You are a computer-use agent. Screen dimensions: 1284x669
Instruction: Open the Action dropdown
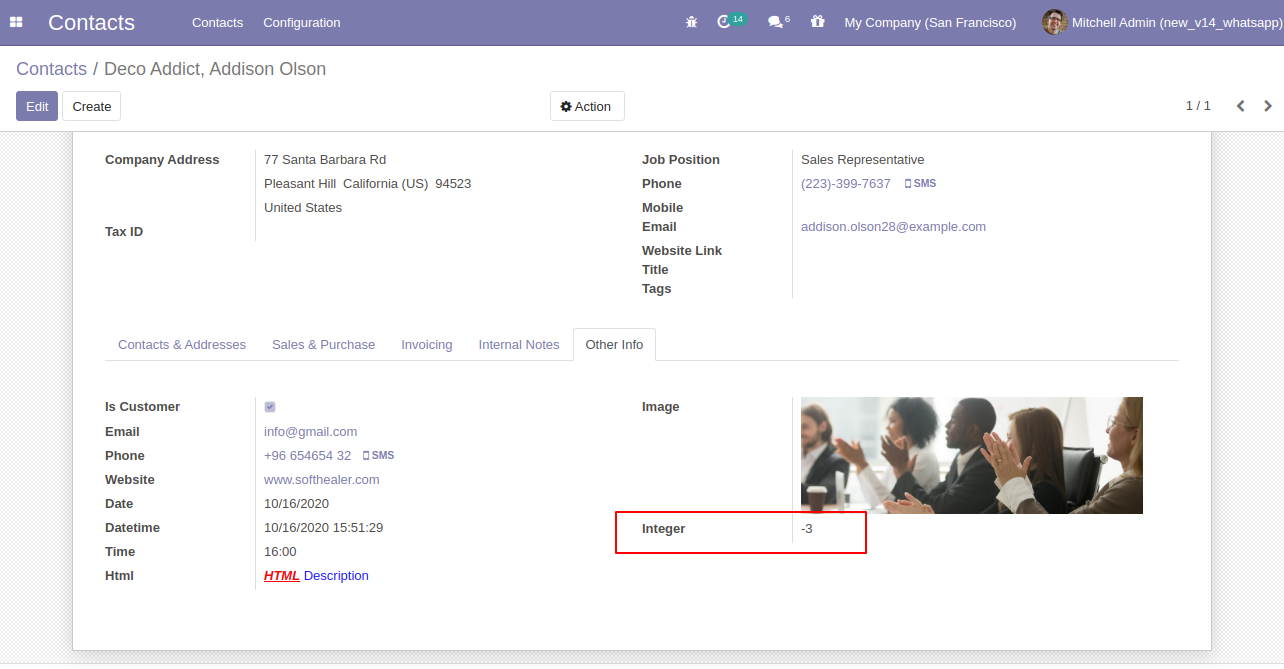[x=587, y=106]
